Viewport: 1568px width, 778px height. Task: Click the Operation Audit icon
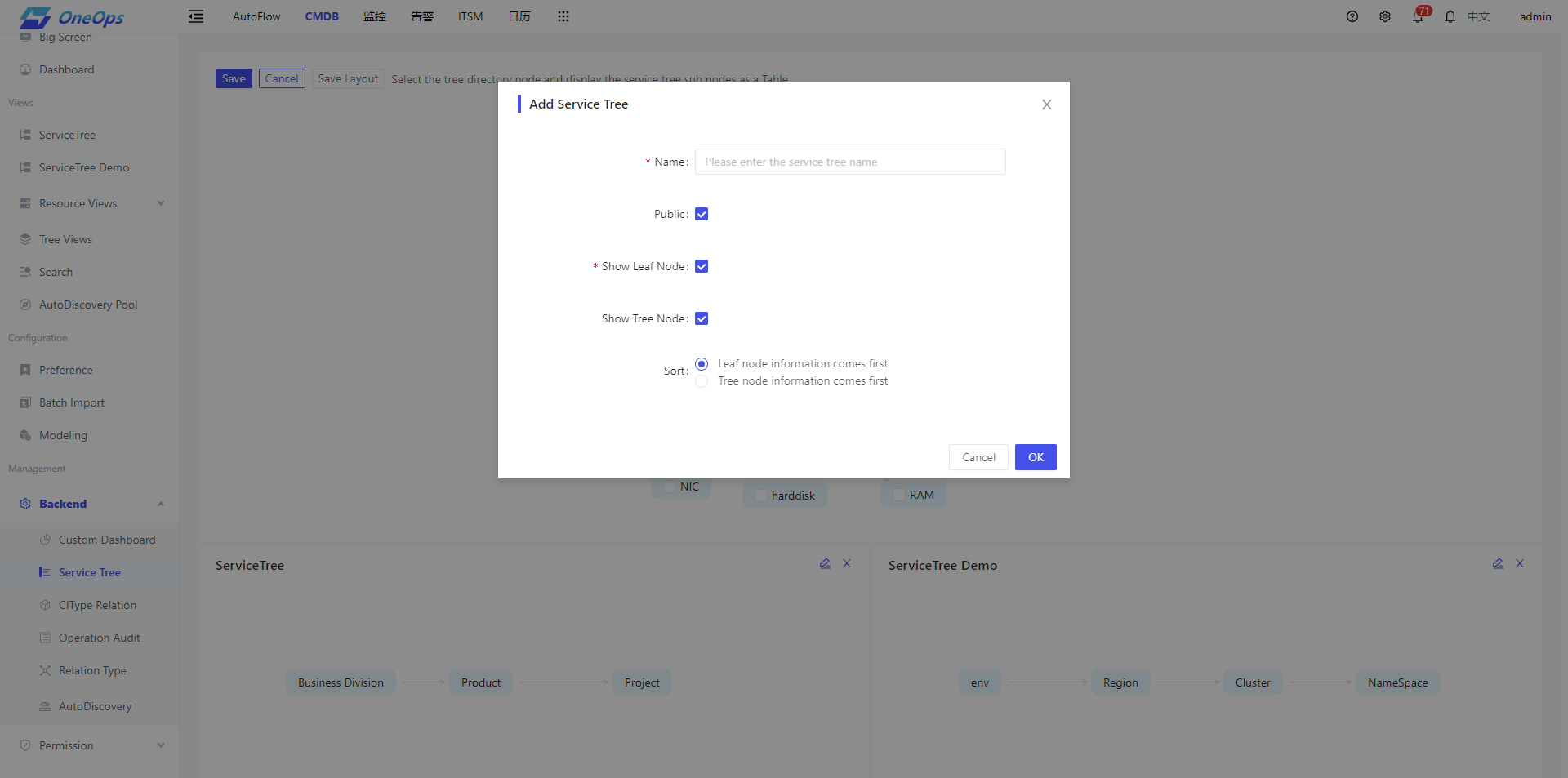pyautogui.click(x=45, y=638)
